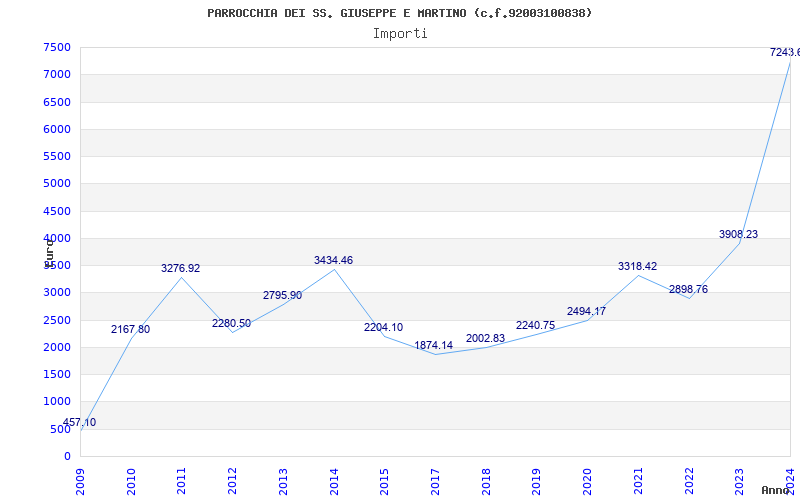Image resolution: width=800 pixels, height=500 pixels.
Task: Select y-axis value 2500
Action: pos(57,320)
